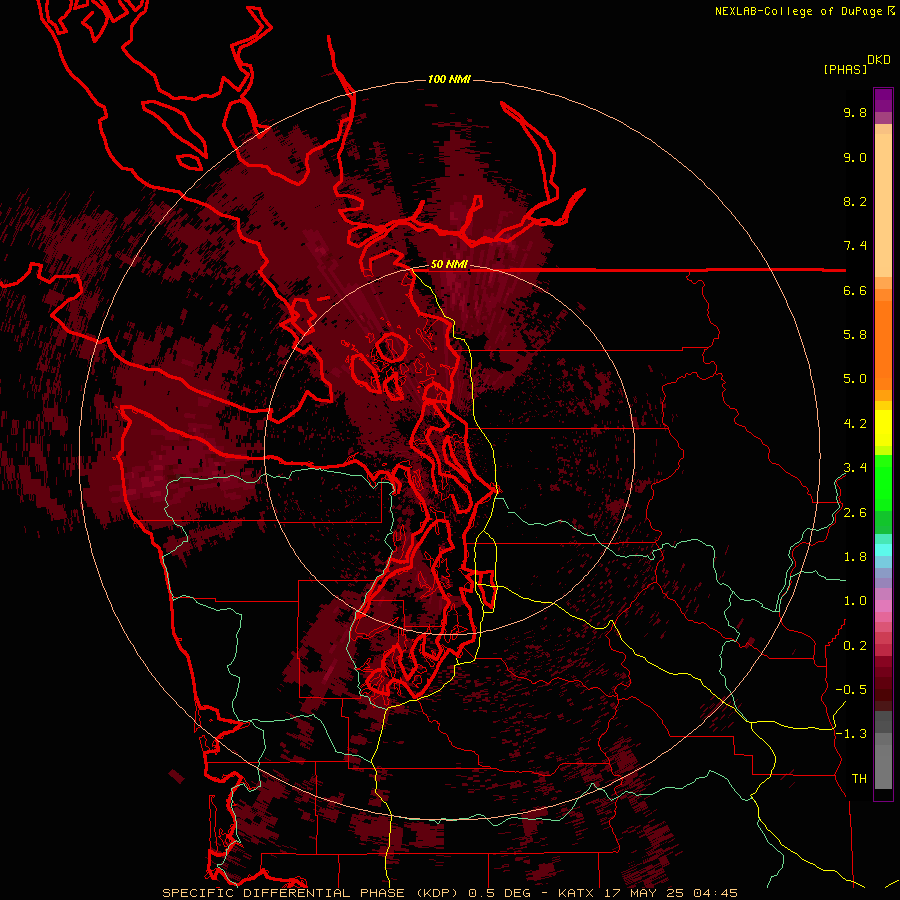The height and width of the screenshot is (900, 900).
Task: Select the 0.2 scale value
Action: pyautogui.click(x=855, y=646)
